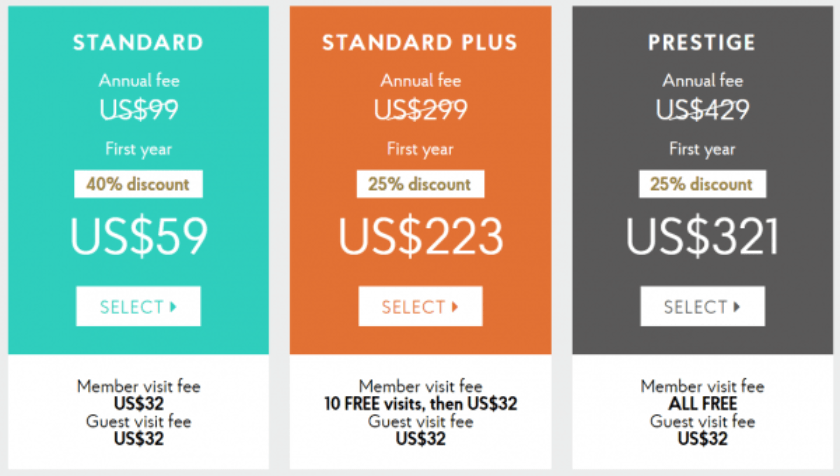Click the SELECT button for Standard plan
This screenshot has height=476, width=840.
[x=138, y=306]
